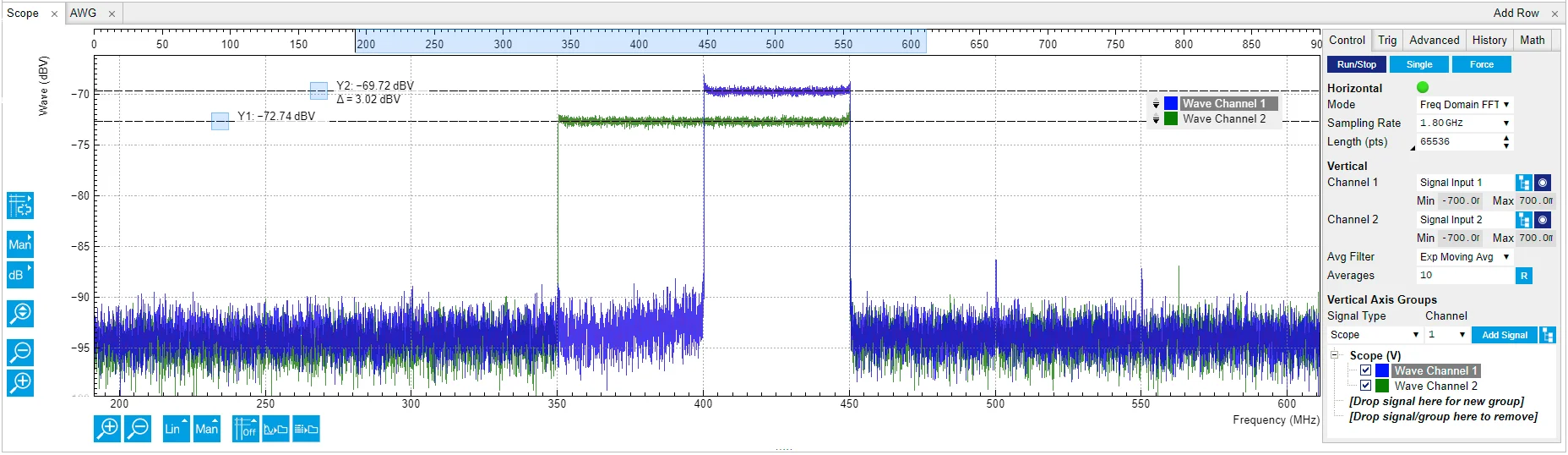Viewport: 1568px width, 455px height.
Task: Open the Math tab
Action: click(1532, 40)
